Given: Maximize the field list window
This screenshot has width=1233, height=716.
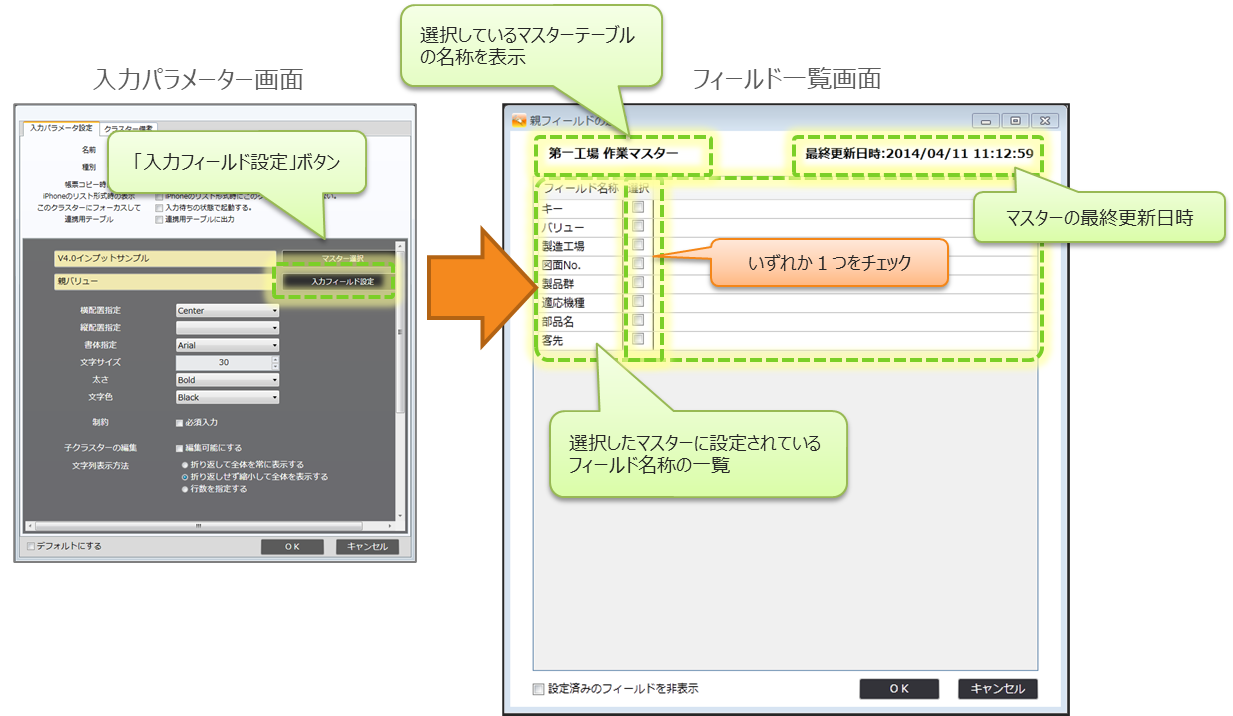Looking at the screenshot, I should pyautogui.click(x=1014, y=121).
